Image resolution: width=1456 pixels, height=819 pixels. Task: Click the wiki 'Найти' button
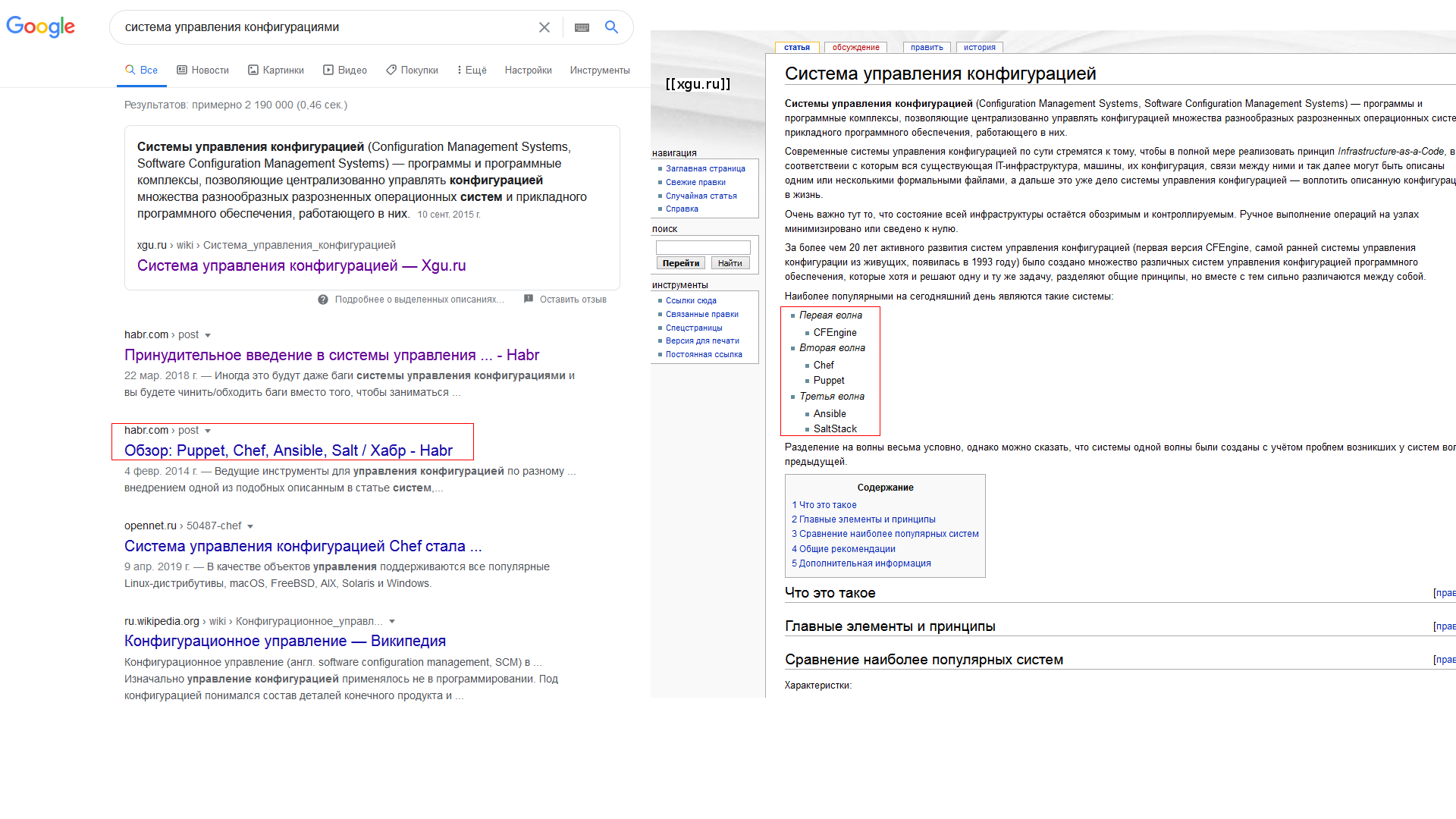pyautogui.click(x=730, y=263)
